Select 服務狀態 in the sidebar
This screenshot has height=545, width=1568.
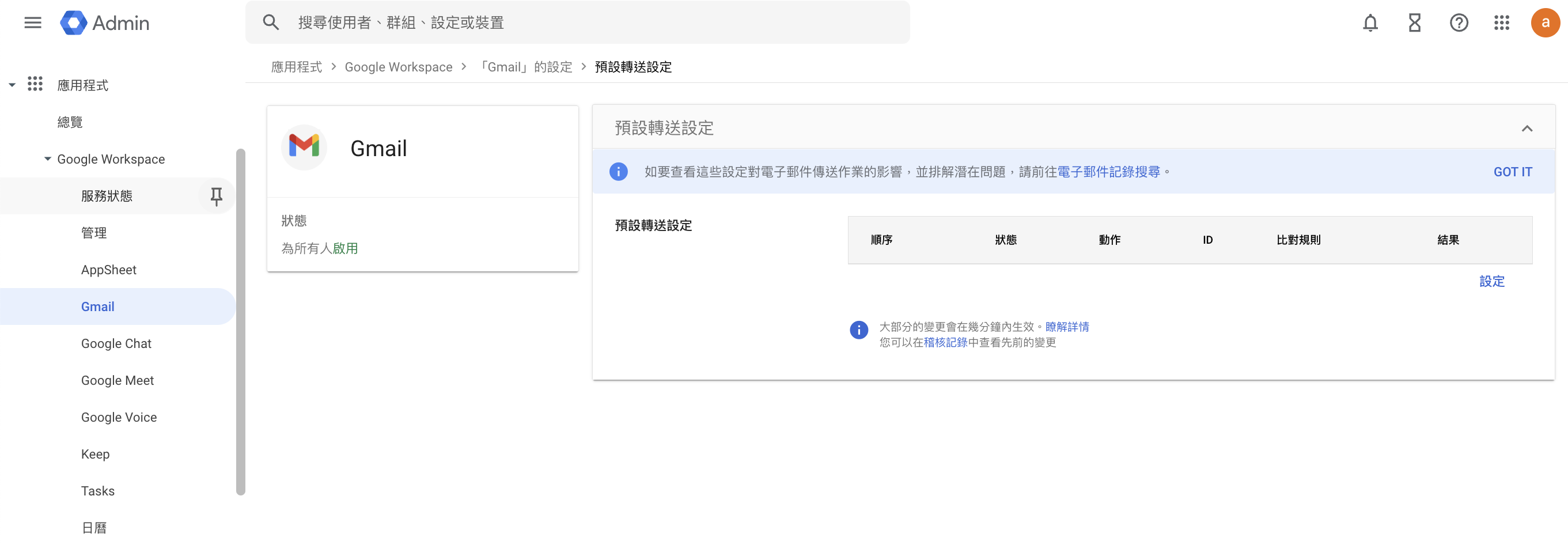[107, 196]
